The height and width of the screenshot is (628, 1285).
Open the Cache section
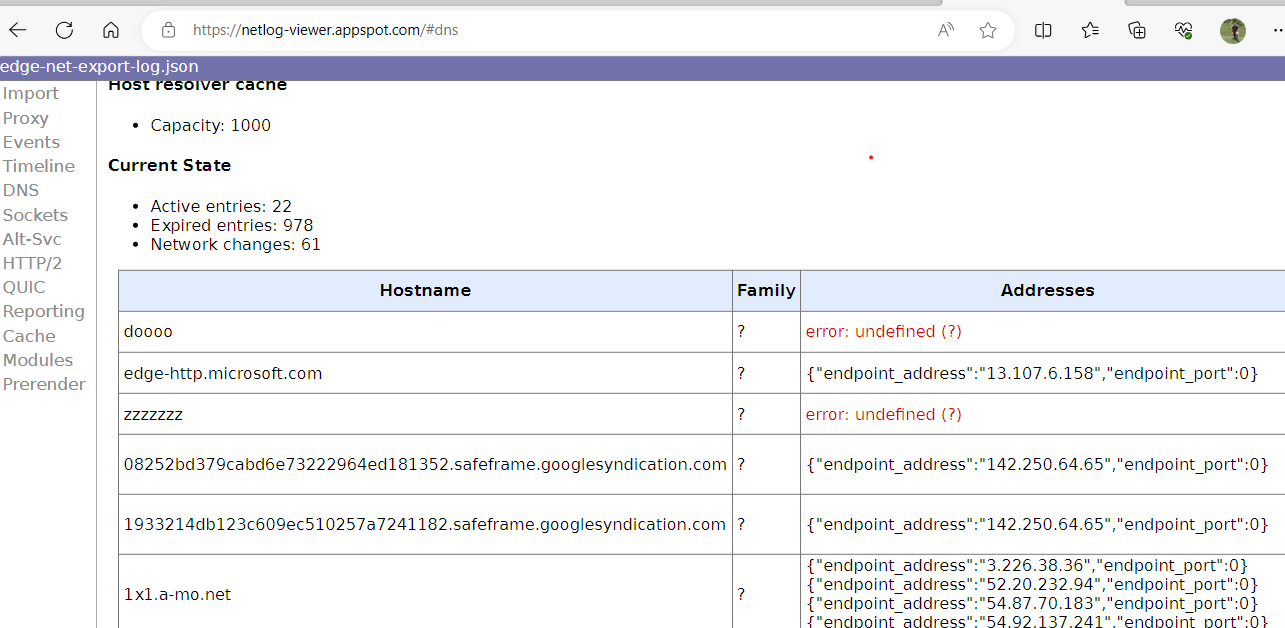point(28,336)
